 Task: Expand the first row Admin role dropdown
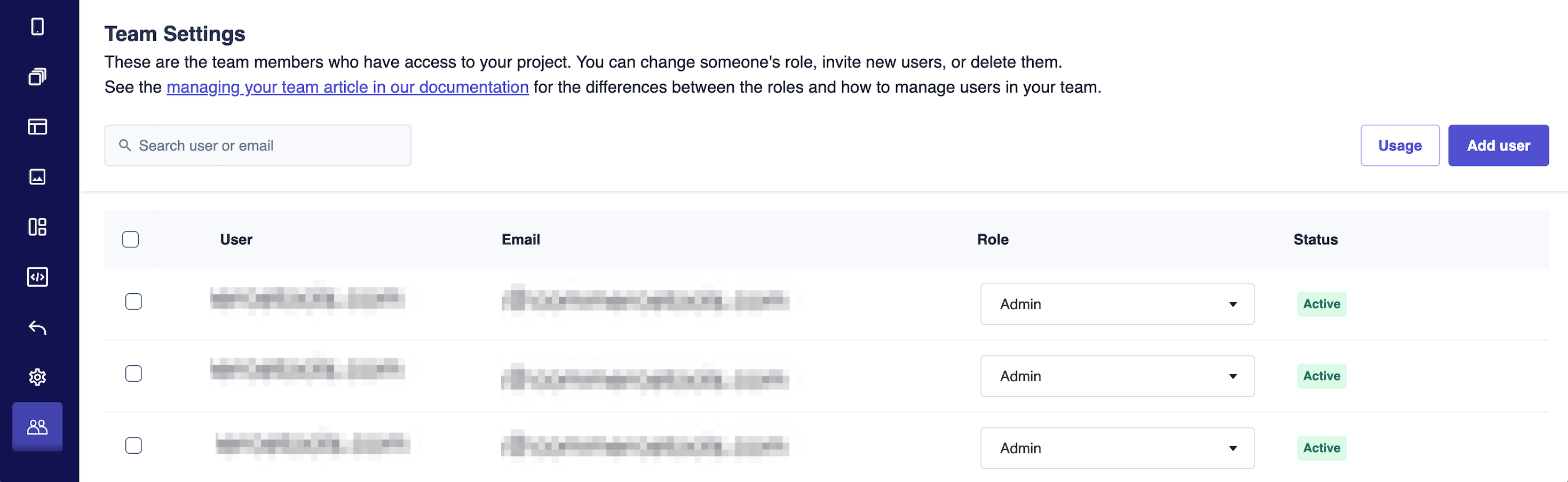click(x=1117, y=304)
